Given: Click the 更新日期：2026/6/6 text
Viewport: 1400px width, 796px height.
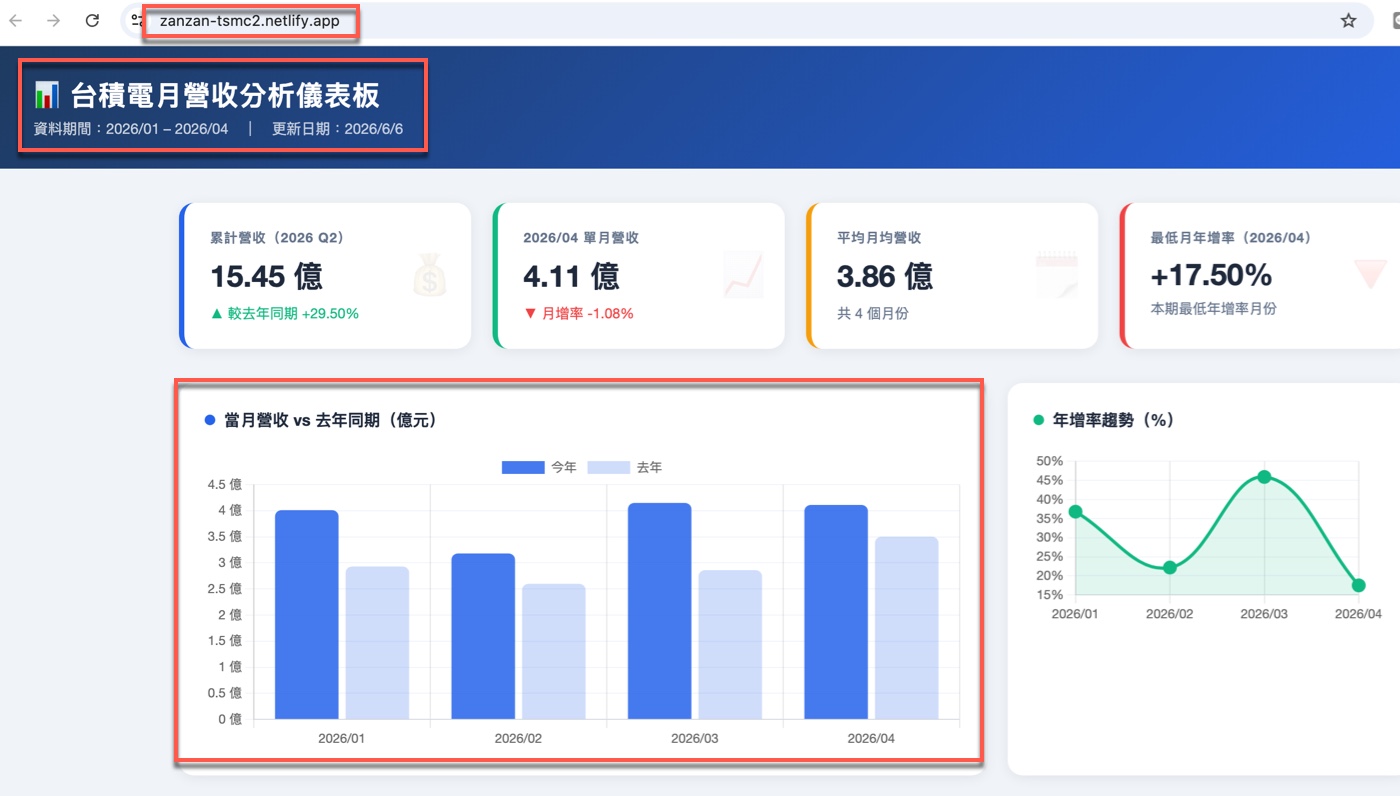Looking at the screenshot, I should 337,129.
